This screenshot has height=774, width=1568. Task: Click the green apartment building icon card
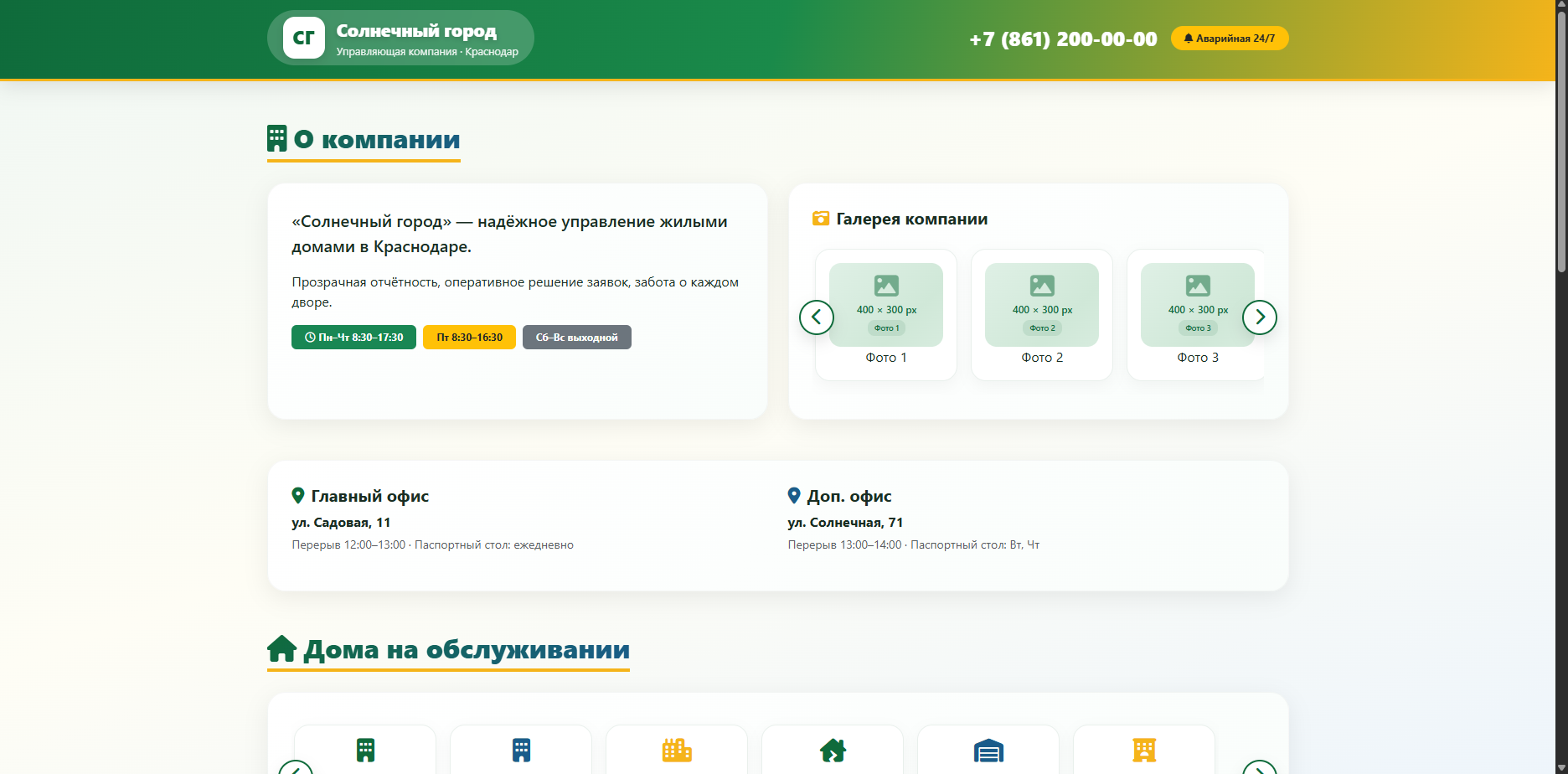(365, 750)
